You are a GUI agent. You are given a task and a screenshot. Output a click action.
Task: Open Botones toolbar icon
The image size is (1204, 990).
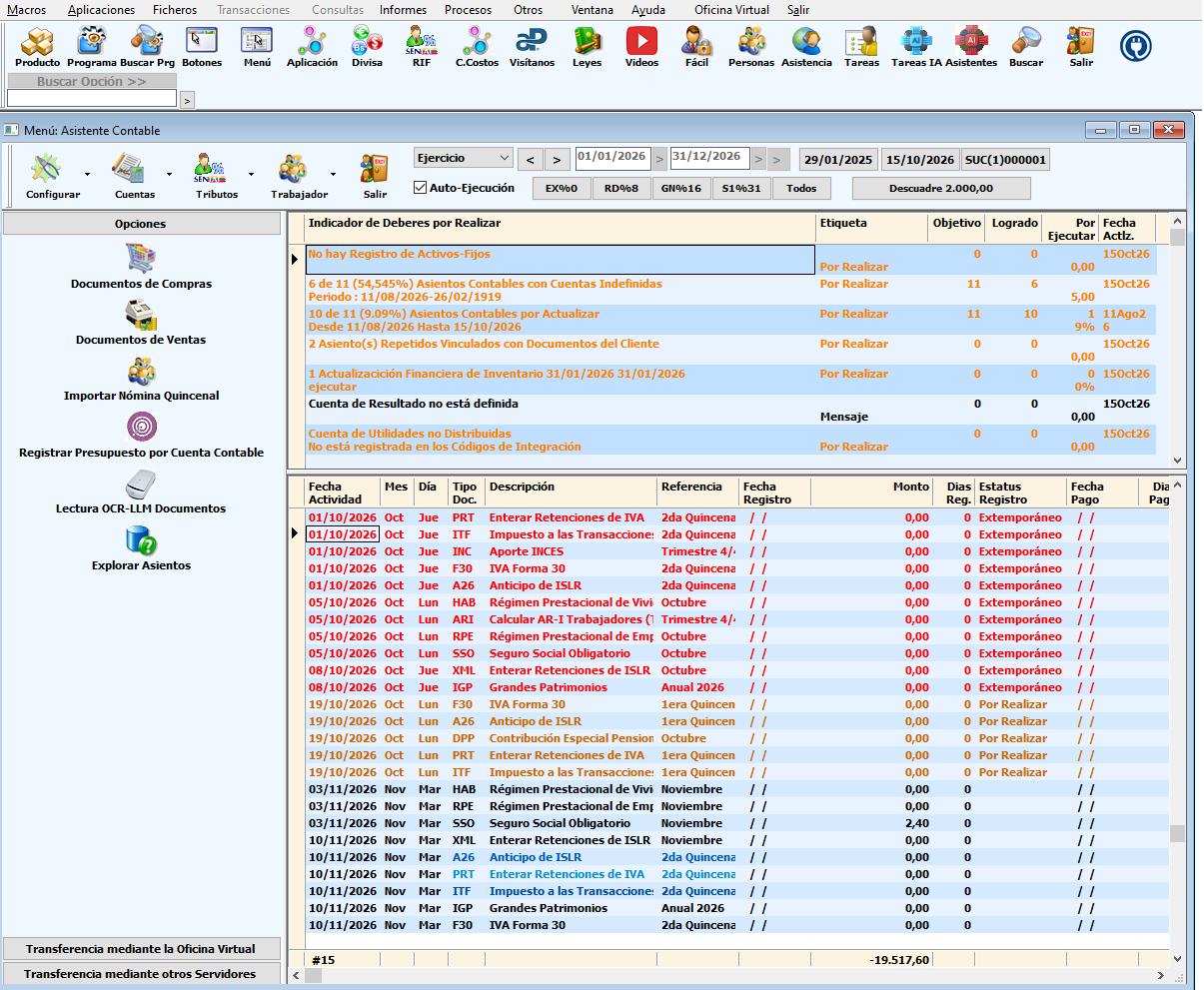tap(202, 47)
